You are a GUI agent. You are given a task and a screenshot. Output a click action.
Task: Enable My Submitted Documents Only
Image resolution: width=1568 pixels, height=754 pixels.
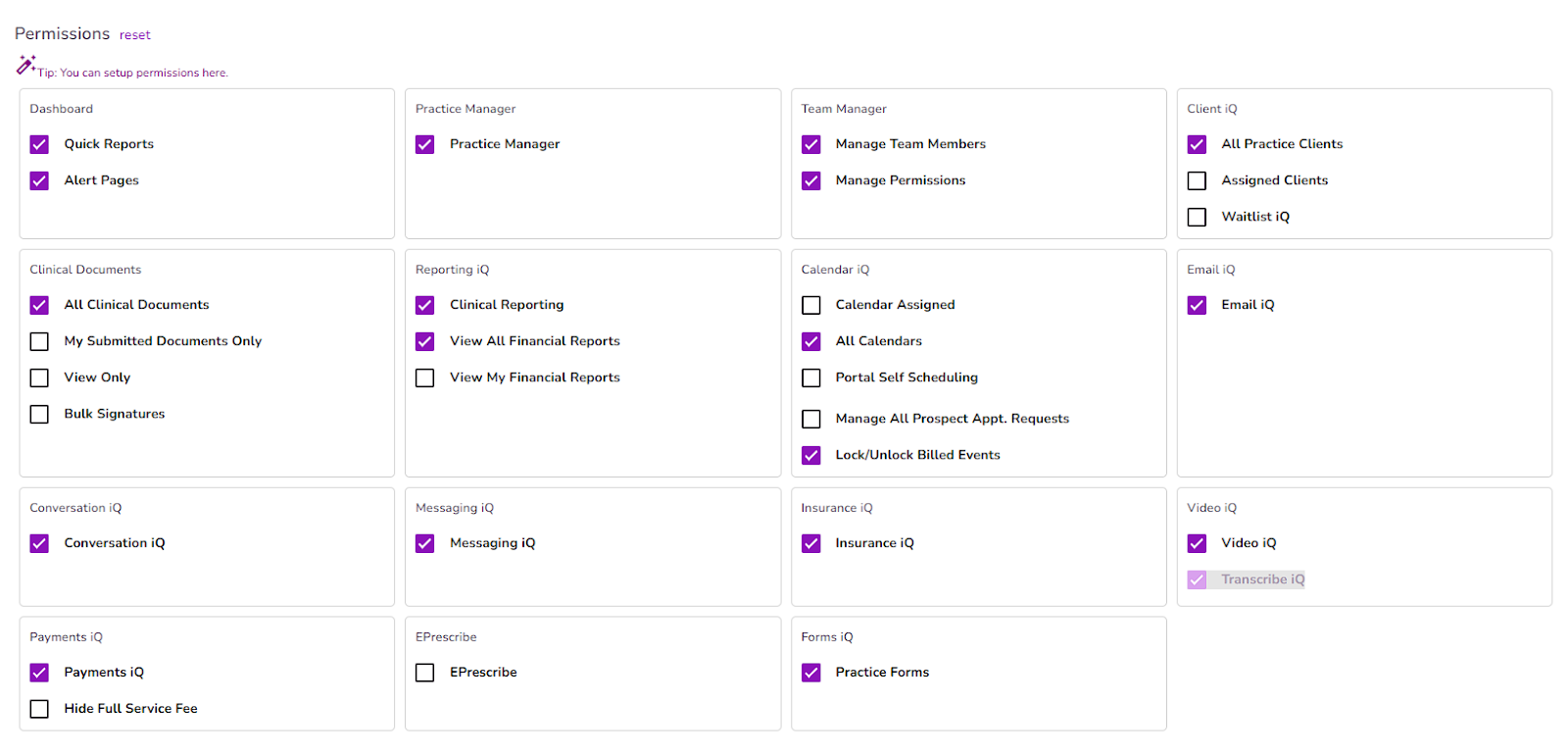tap(39, 341)
